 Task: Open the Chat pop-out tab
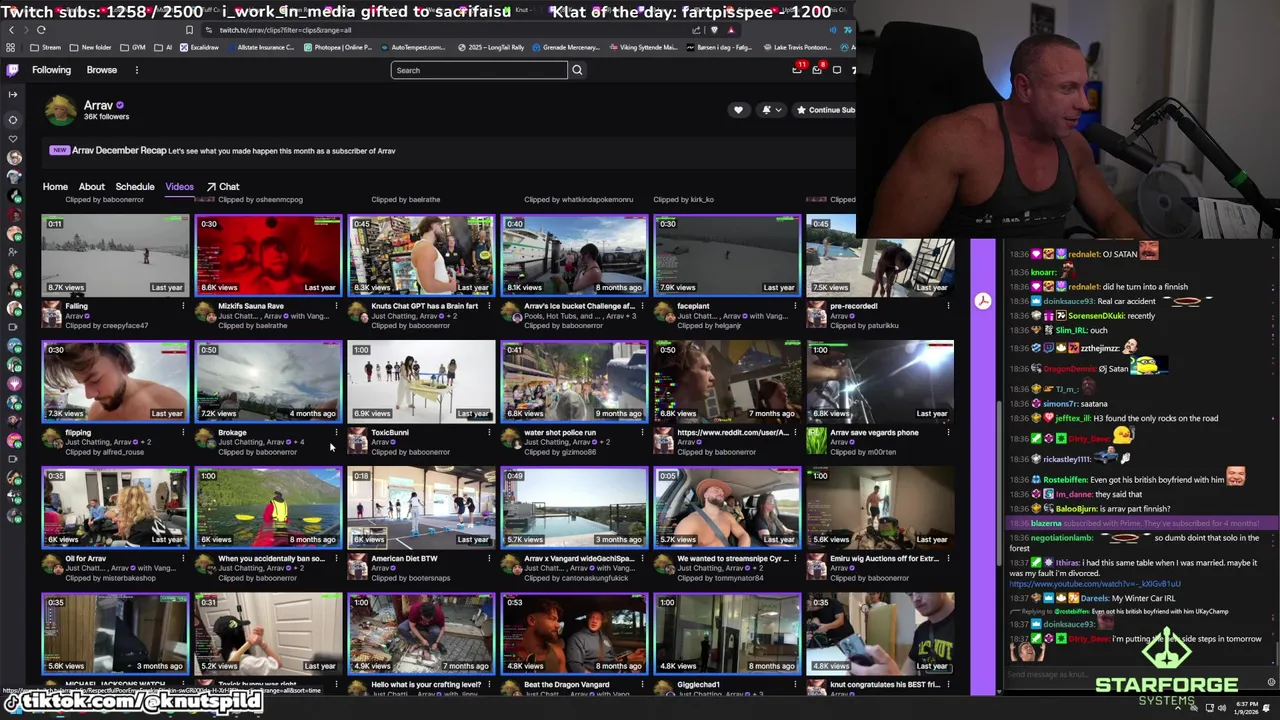pos(223,187)
